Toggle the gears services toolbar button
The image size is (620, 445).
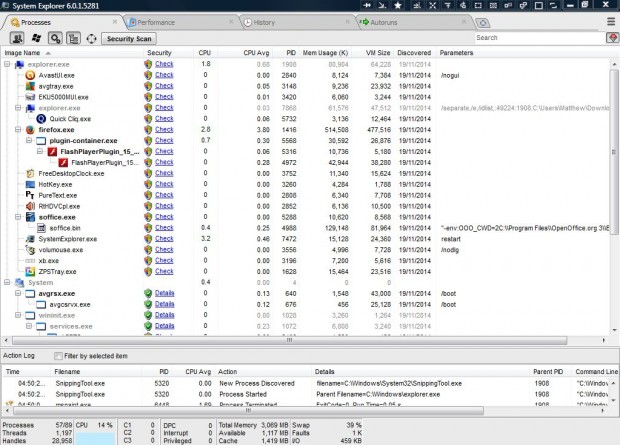55,38
